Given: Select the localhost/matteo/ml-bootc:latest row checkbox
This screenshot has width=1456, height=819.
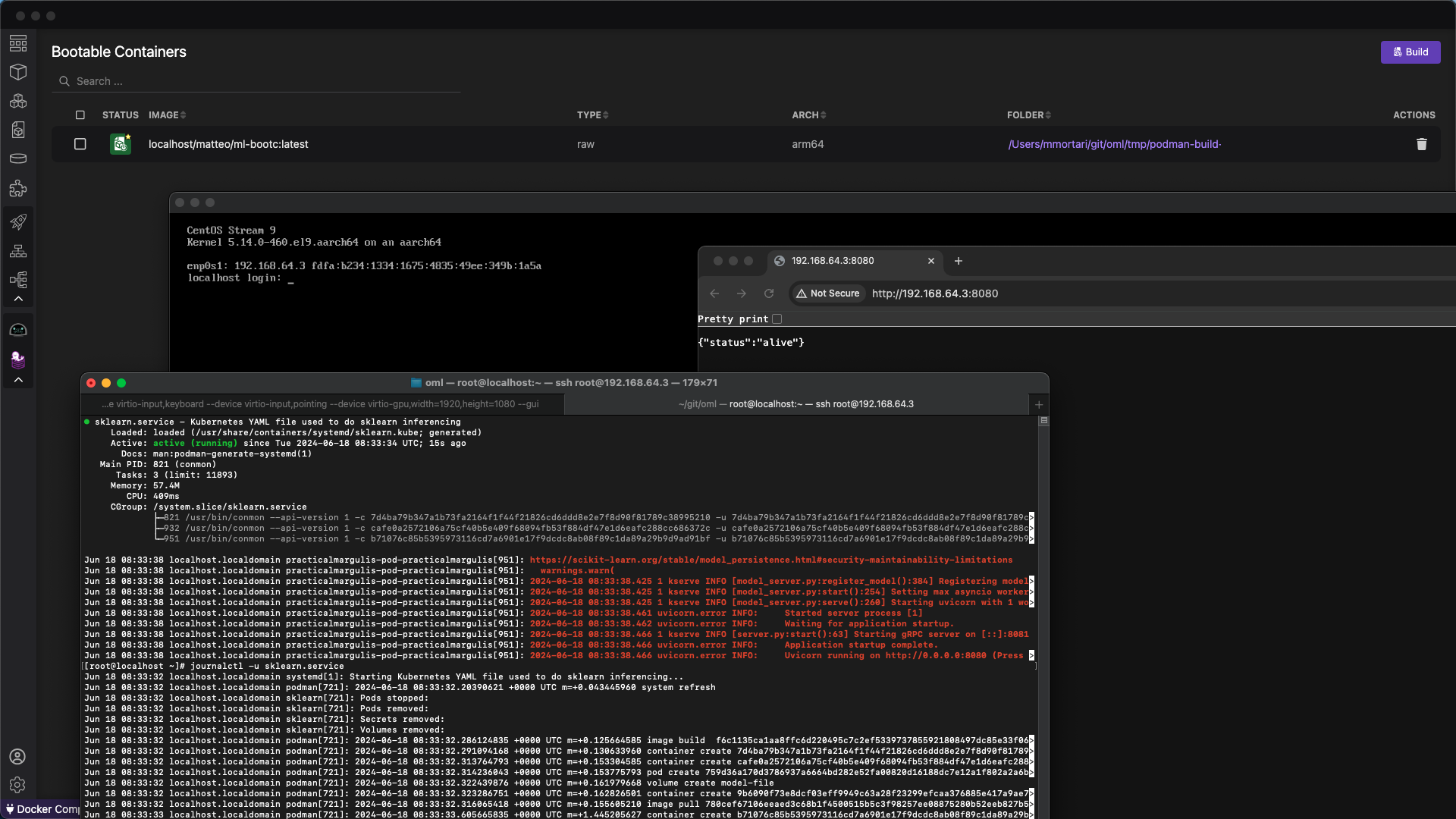Looking at the screenshot, I should click(80, 144).
